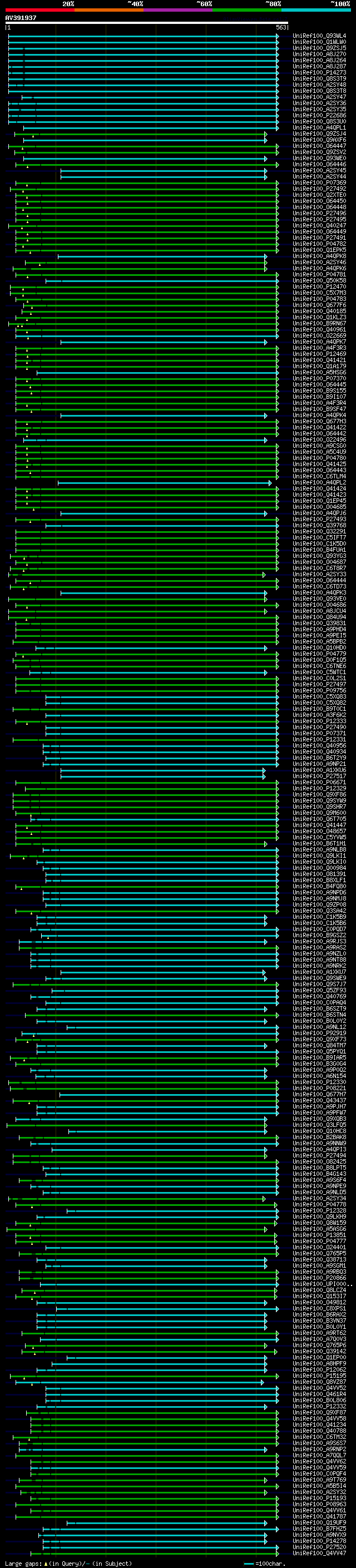Click the orange ~40% identity legend bar
This screenshot has width=356, height=1568.
[x=109, y=10]
